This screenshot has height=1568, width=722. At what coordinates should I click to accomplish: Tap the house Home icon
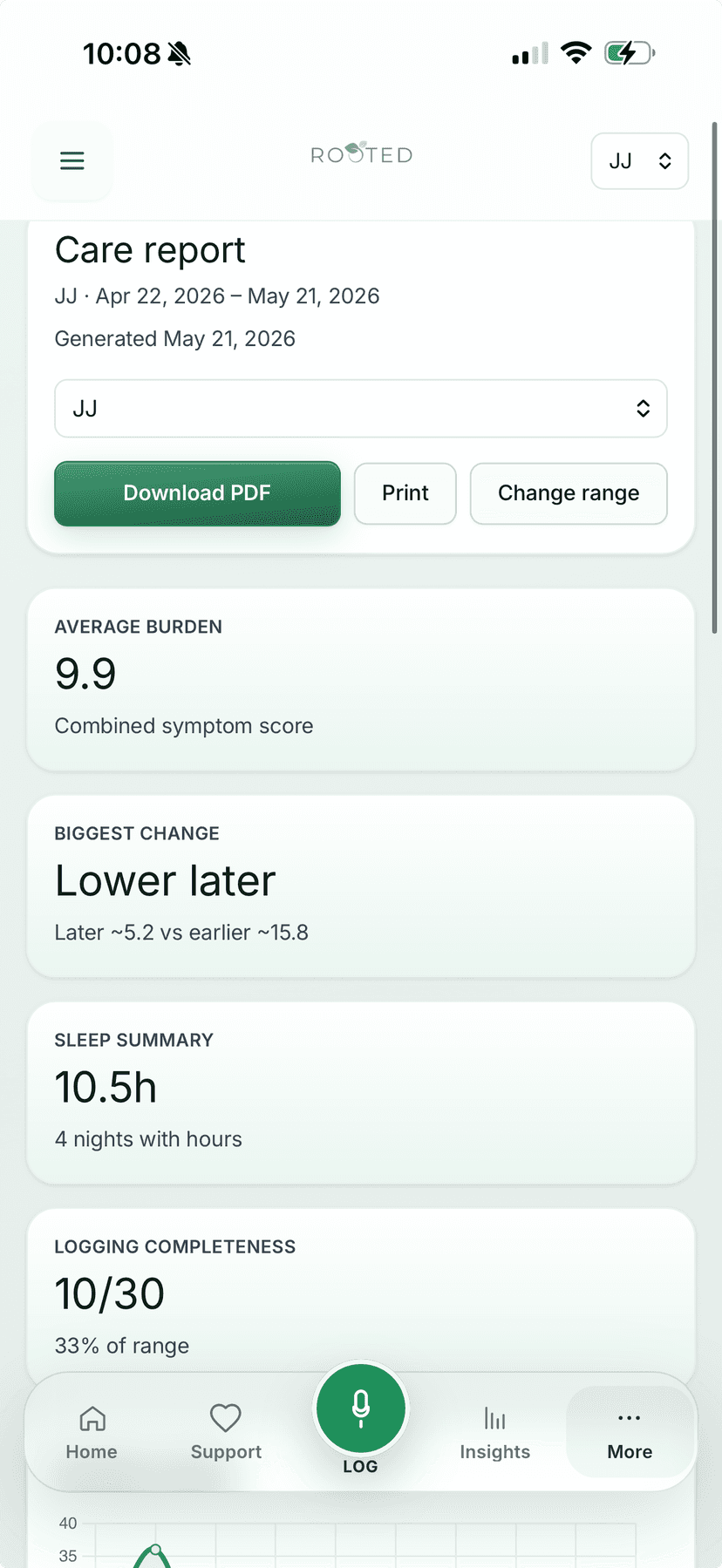(92, 1419)
